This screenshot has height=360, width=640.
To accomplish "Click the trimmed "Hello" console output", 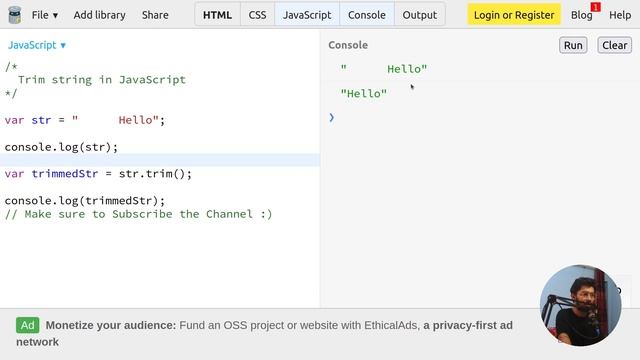I will click(364, 93).
